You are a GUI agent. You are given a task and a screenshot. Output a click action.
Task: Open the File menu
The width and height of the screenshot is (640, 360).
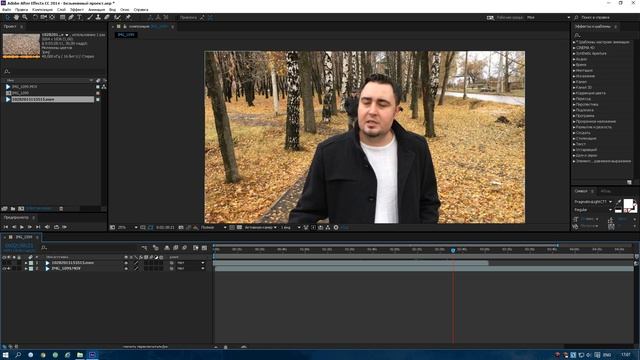coord(7,9)
